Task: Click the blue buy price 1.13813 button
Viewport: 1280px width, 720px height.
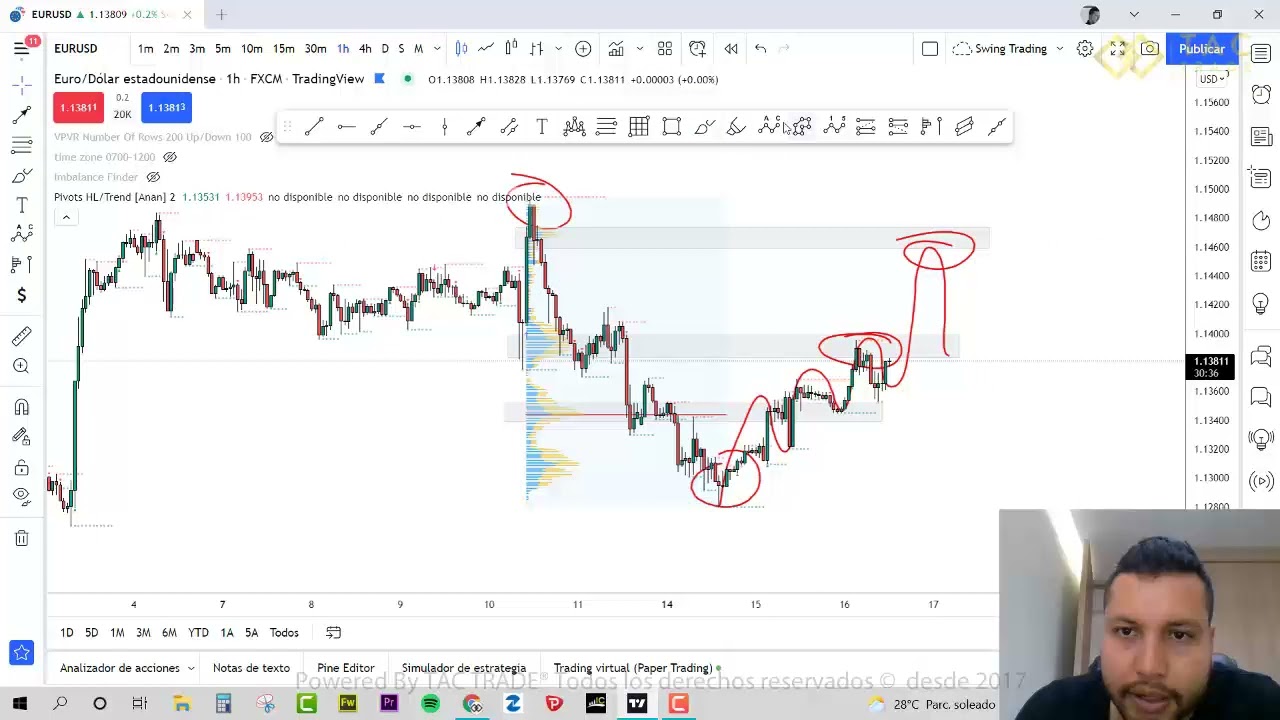Action: (166, 107)
